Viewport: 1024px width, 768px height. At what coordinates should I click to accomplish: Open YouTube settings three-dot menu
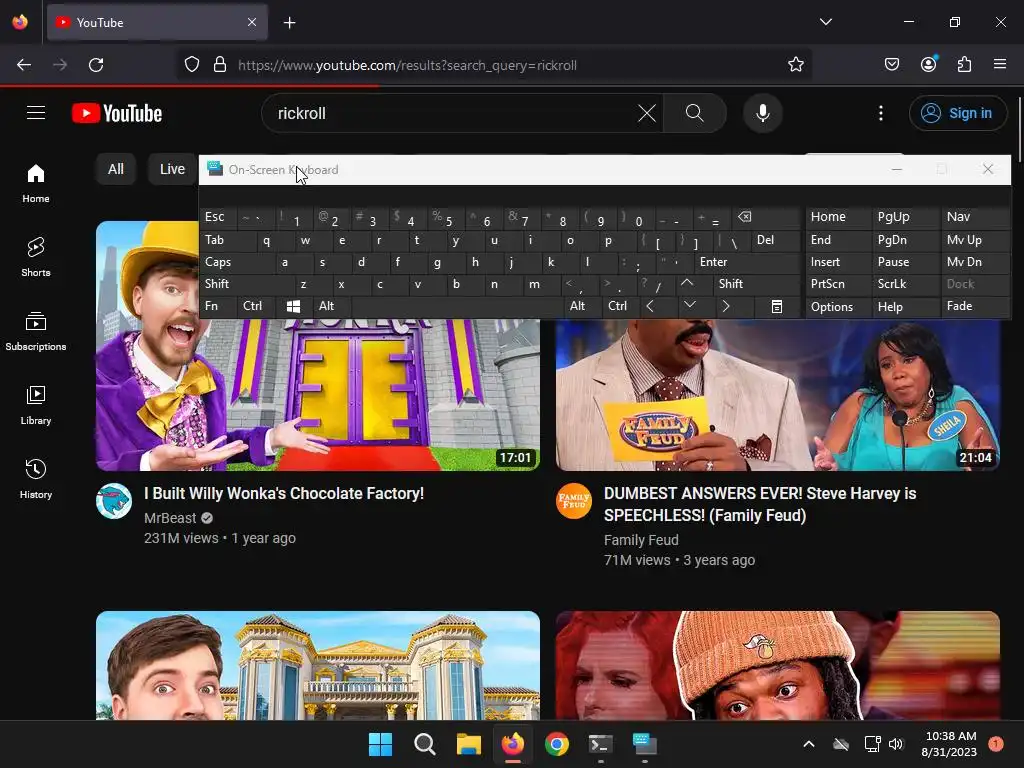click(881, 113)
